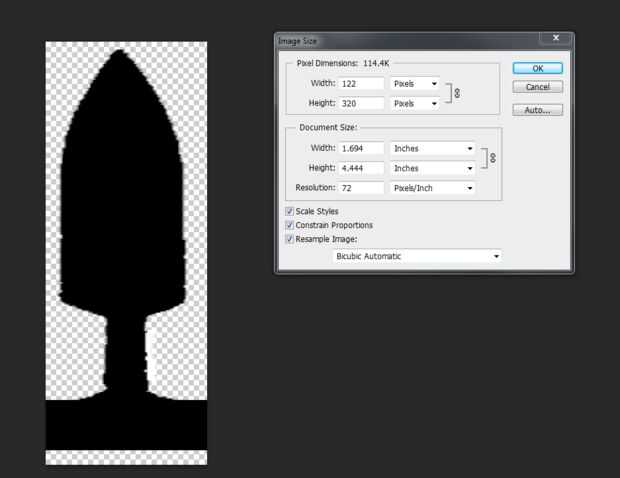Edit the pixel Width field showing 122
Image resolution: width=620 pixels, height=478 pixels.
coord(361,83)
